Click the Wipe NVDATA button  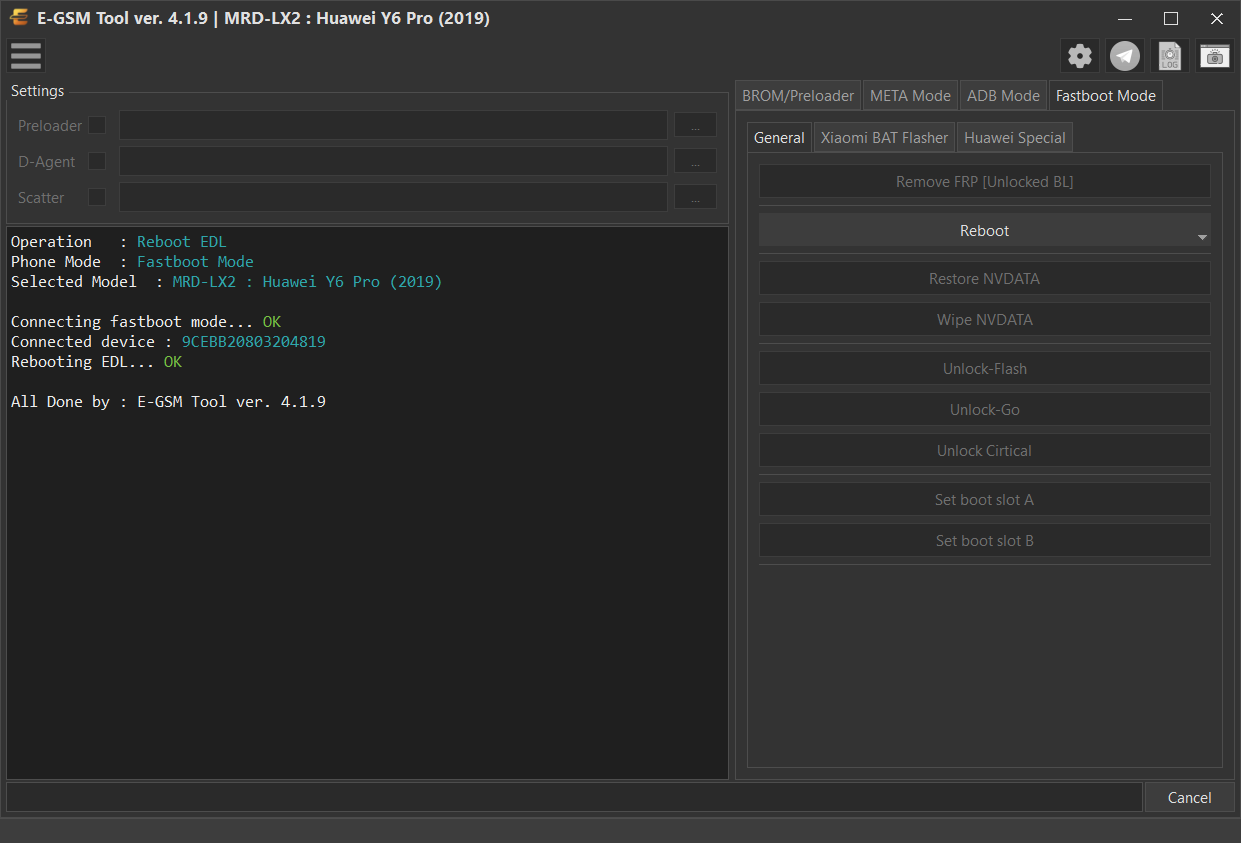click(x=985, y=320)
